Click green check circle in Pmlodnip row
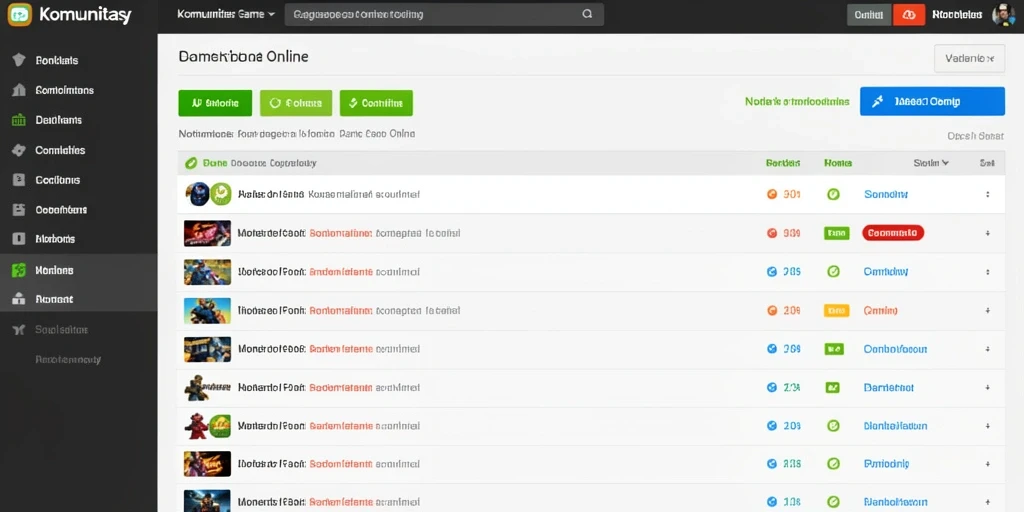Viewport: 1024px width, 512px height. [x=833, y=464]
